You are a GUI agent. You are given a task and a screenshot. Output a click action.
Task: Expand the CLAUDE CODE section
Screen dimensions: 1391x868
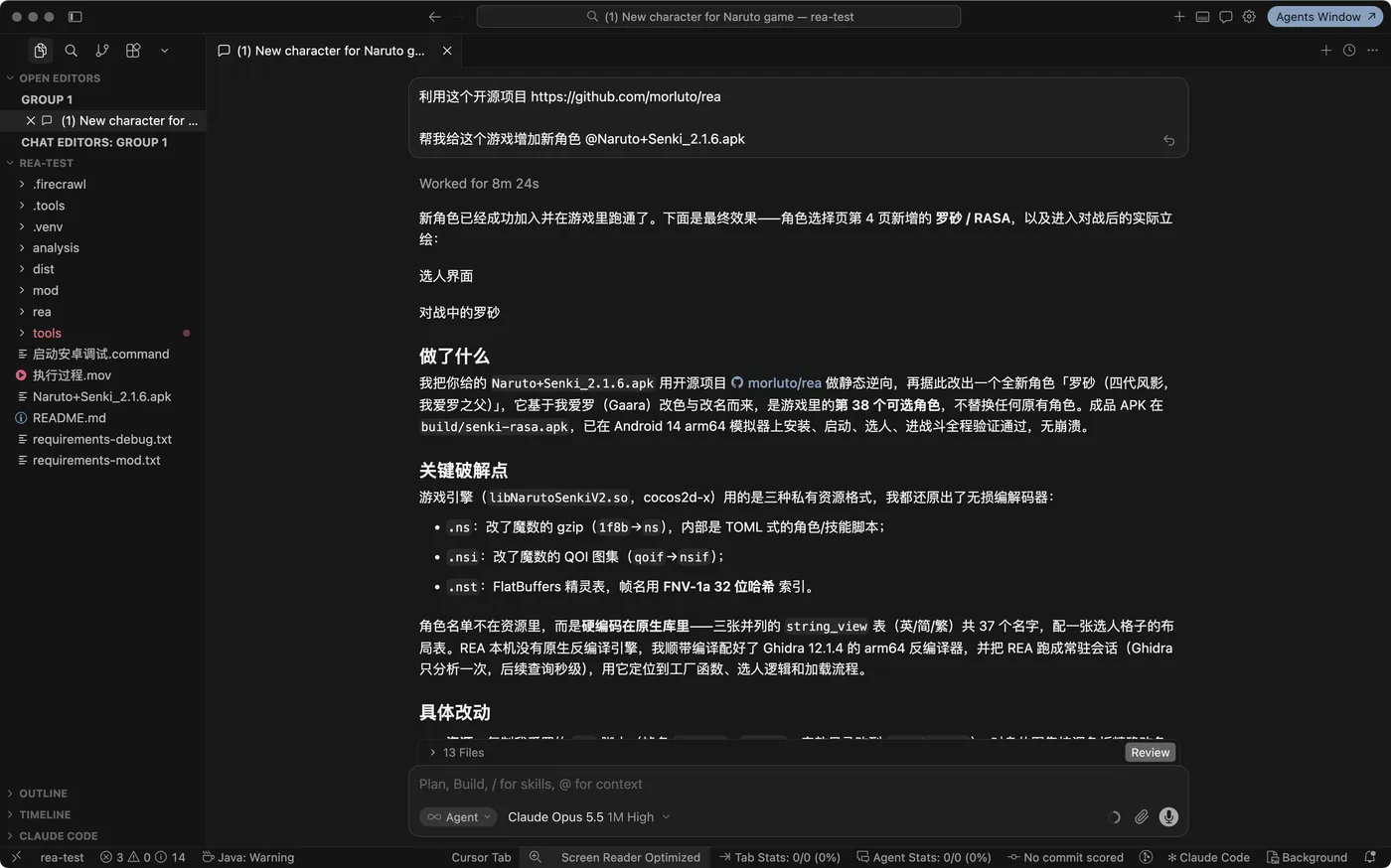click(x=103, y=836)
